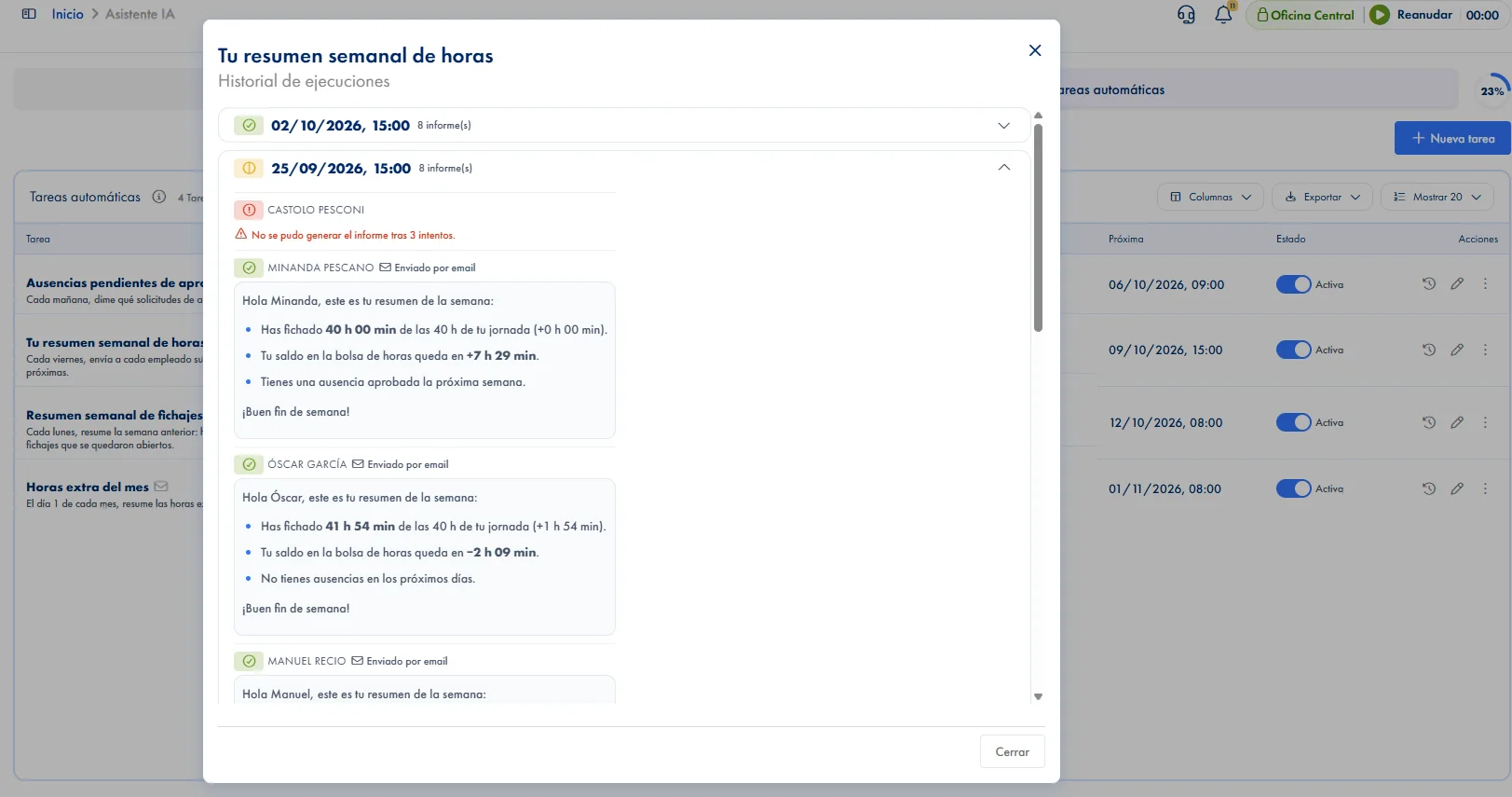The width and height of the screenshot is (1512, 797).
Task: Switch off the 01/11/2026 task toggle
Action: 1293,488
